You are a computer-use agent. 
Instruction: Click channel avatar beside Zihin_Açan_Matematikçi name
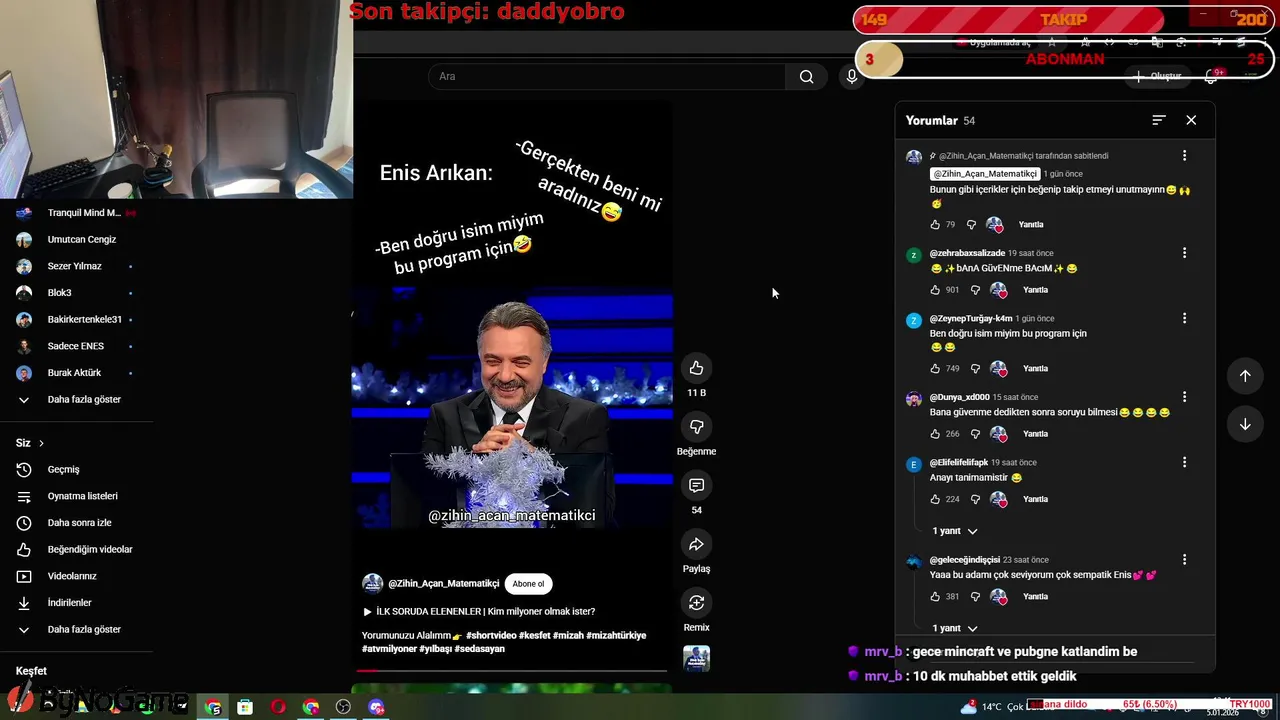pyautogui.click(x=372, y=584)
